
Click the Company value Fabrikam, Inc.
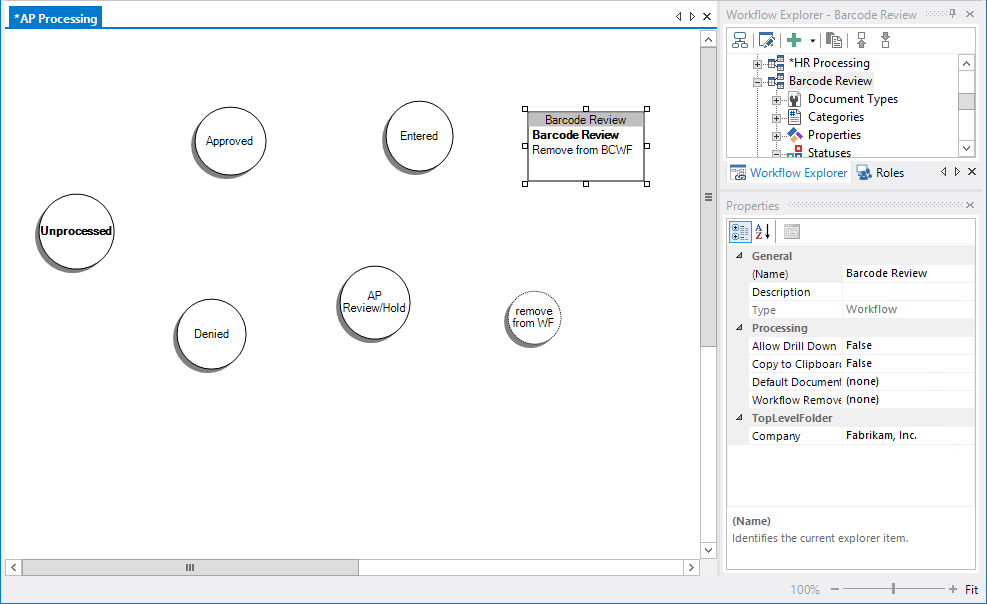pyautogui.click(x=908, y=435)
